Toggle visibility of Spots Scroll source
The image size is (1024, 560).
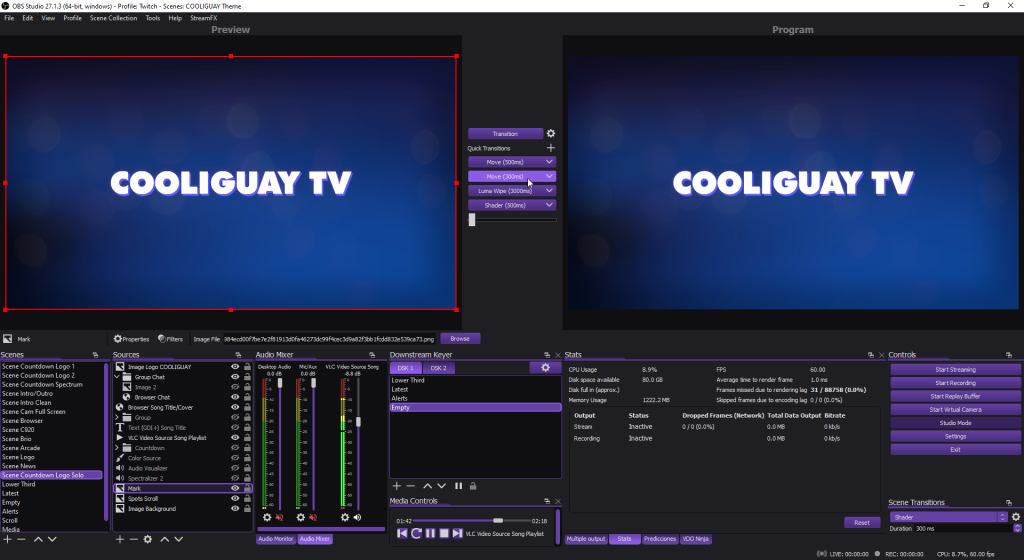click(235, 498)
